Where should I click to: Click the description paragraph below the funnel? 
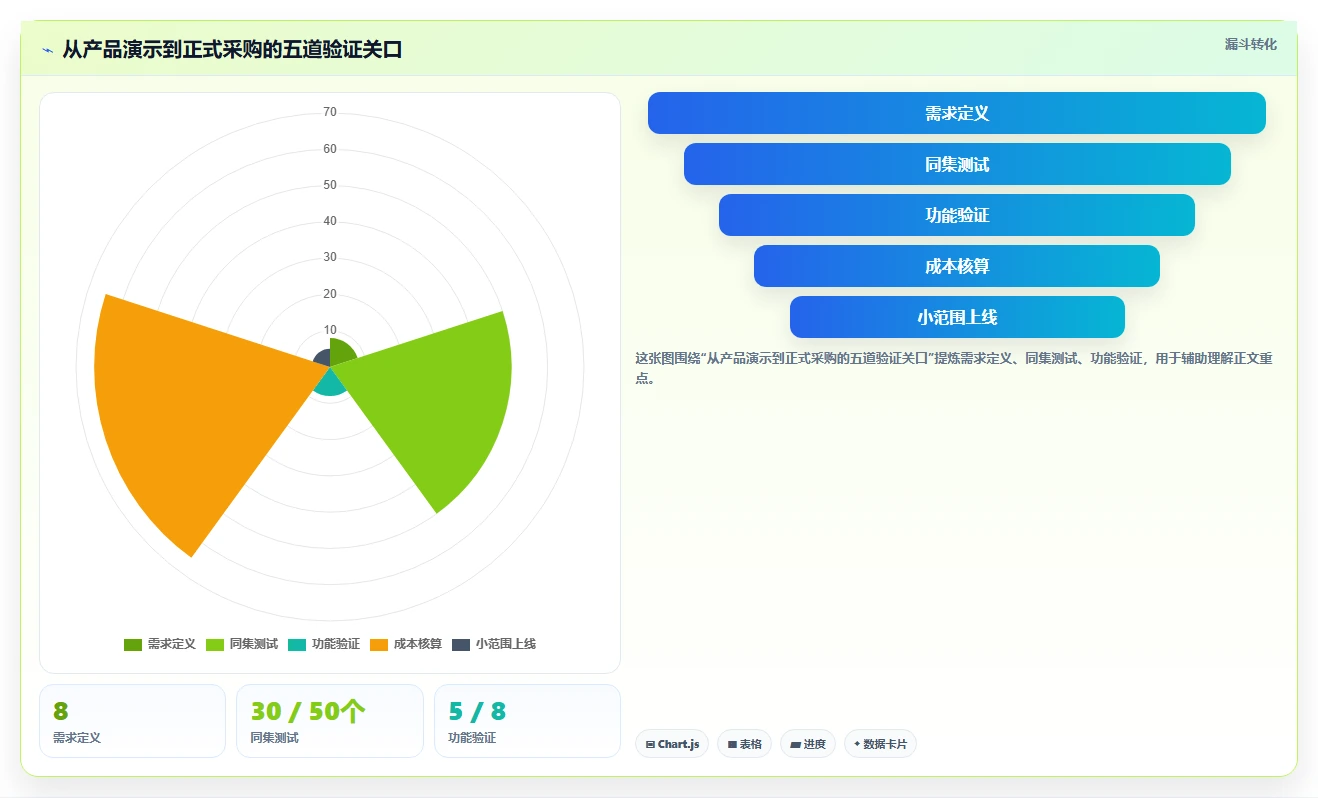coord(955,368)
